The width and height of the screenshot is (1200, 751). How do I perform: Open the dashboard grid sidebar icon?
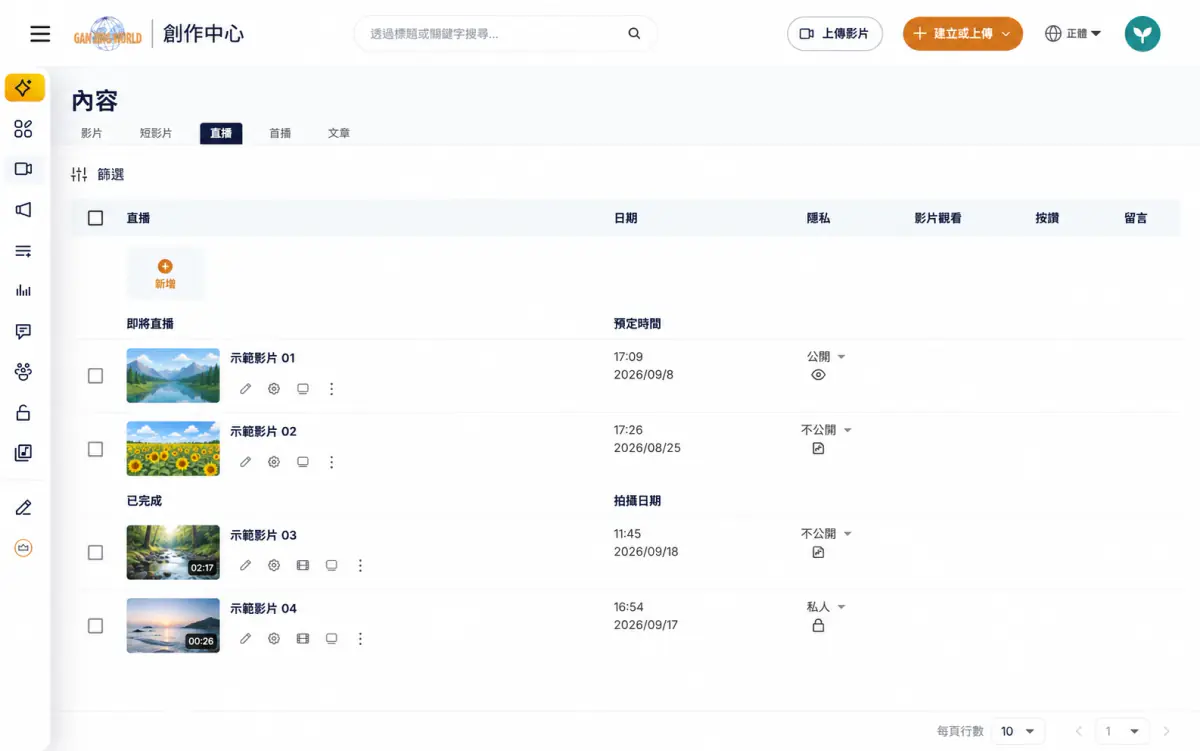pos(23,129)
